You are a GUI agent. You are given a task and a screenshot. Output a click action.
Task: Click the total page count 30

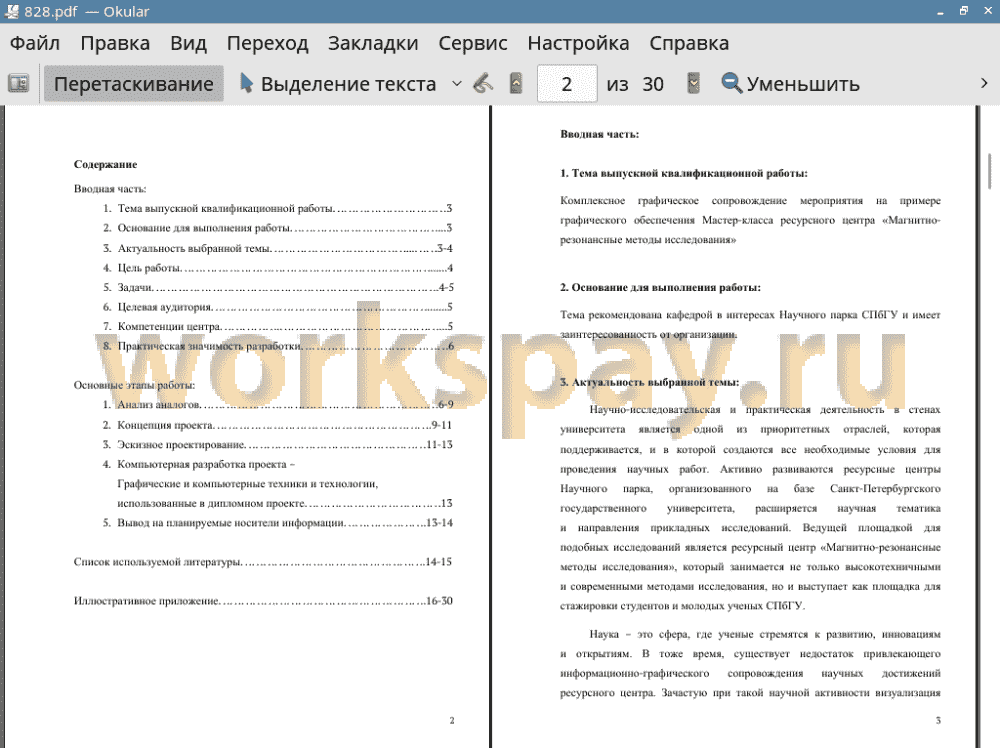click(653, 84)
